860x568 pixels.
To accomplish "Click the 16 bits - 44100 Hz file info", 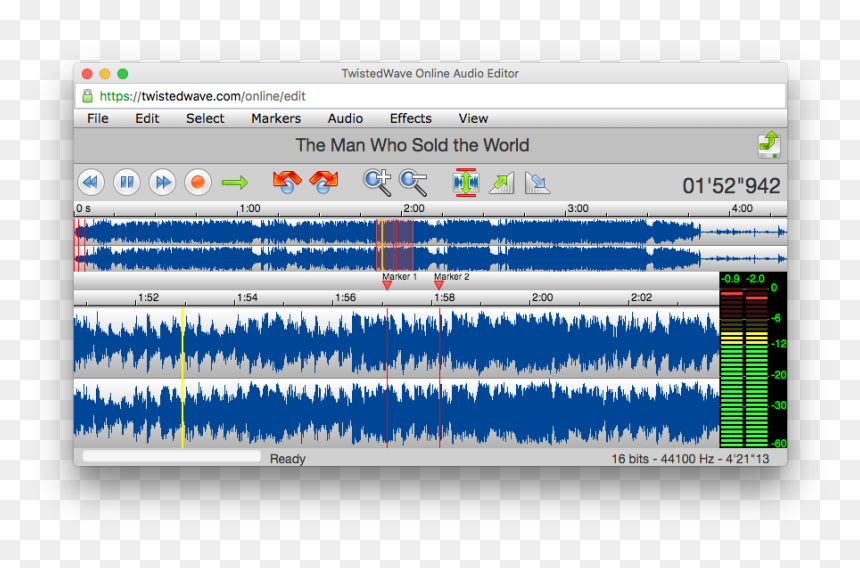I will pos(690,459).
